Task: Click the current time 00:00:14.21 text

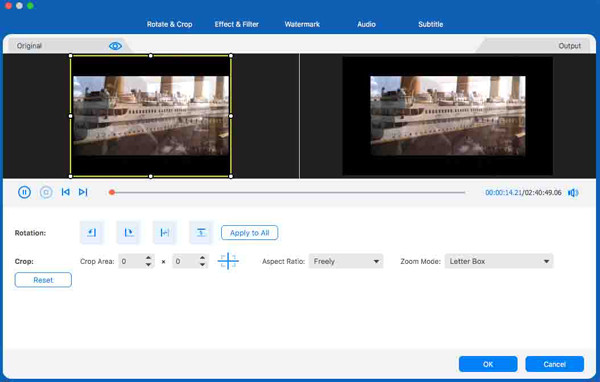Action: click(x=504, y=193)
